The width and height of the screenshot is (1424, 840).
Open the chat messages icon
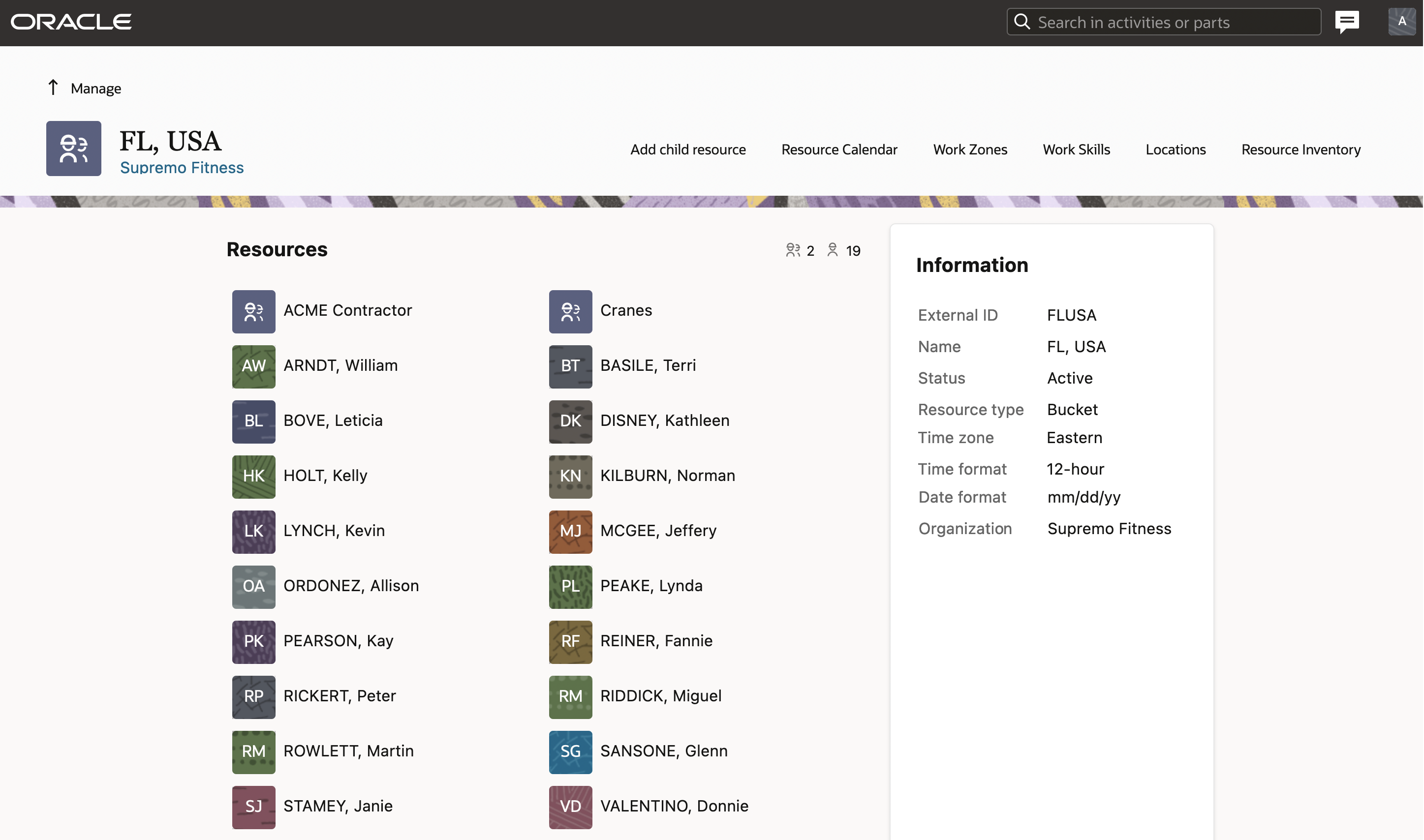coord(1346,22)
